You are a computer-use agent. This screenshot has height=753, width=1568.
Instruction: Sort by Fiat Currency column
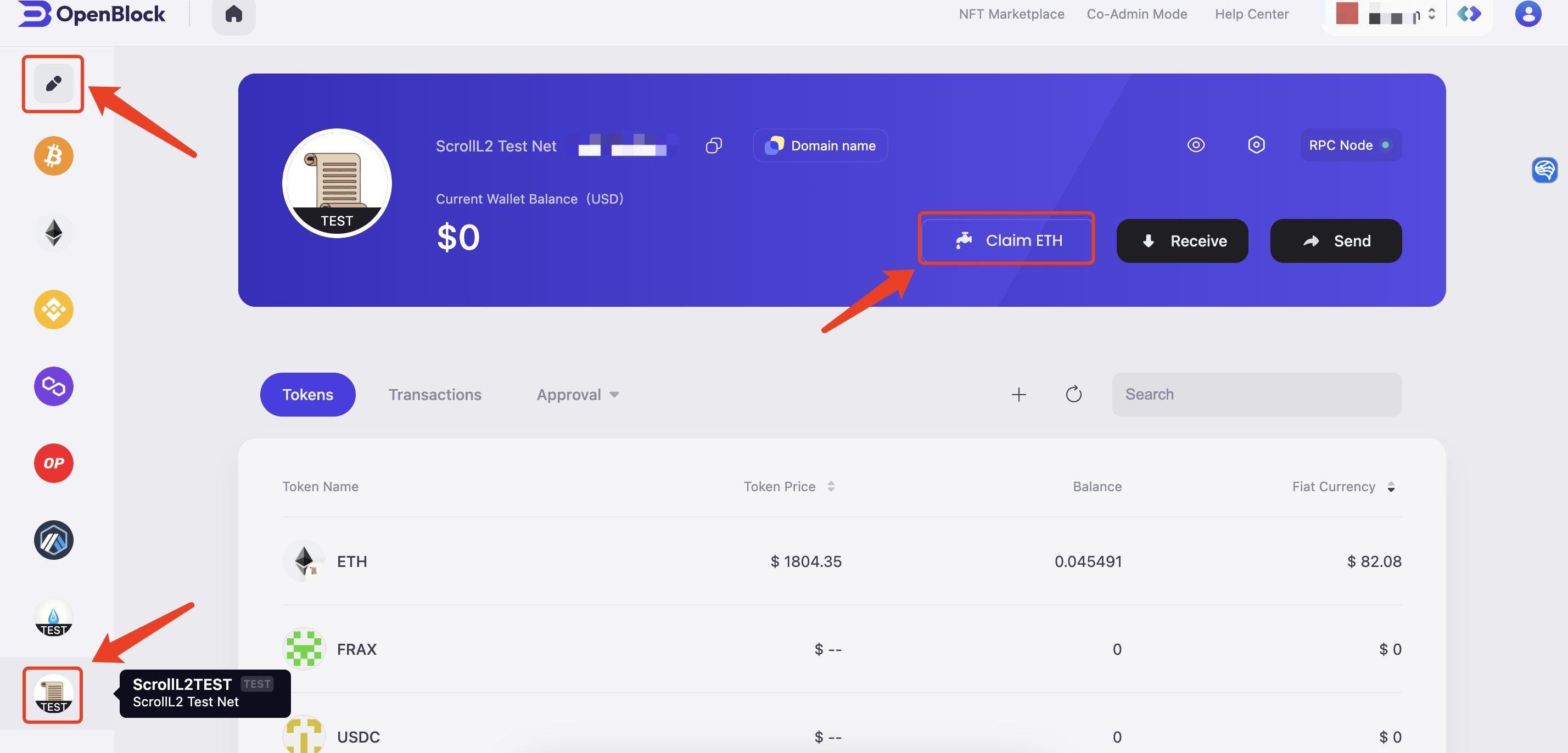pos(1391,486)
